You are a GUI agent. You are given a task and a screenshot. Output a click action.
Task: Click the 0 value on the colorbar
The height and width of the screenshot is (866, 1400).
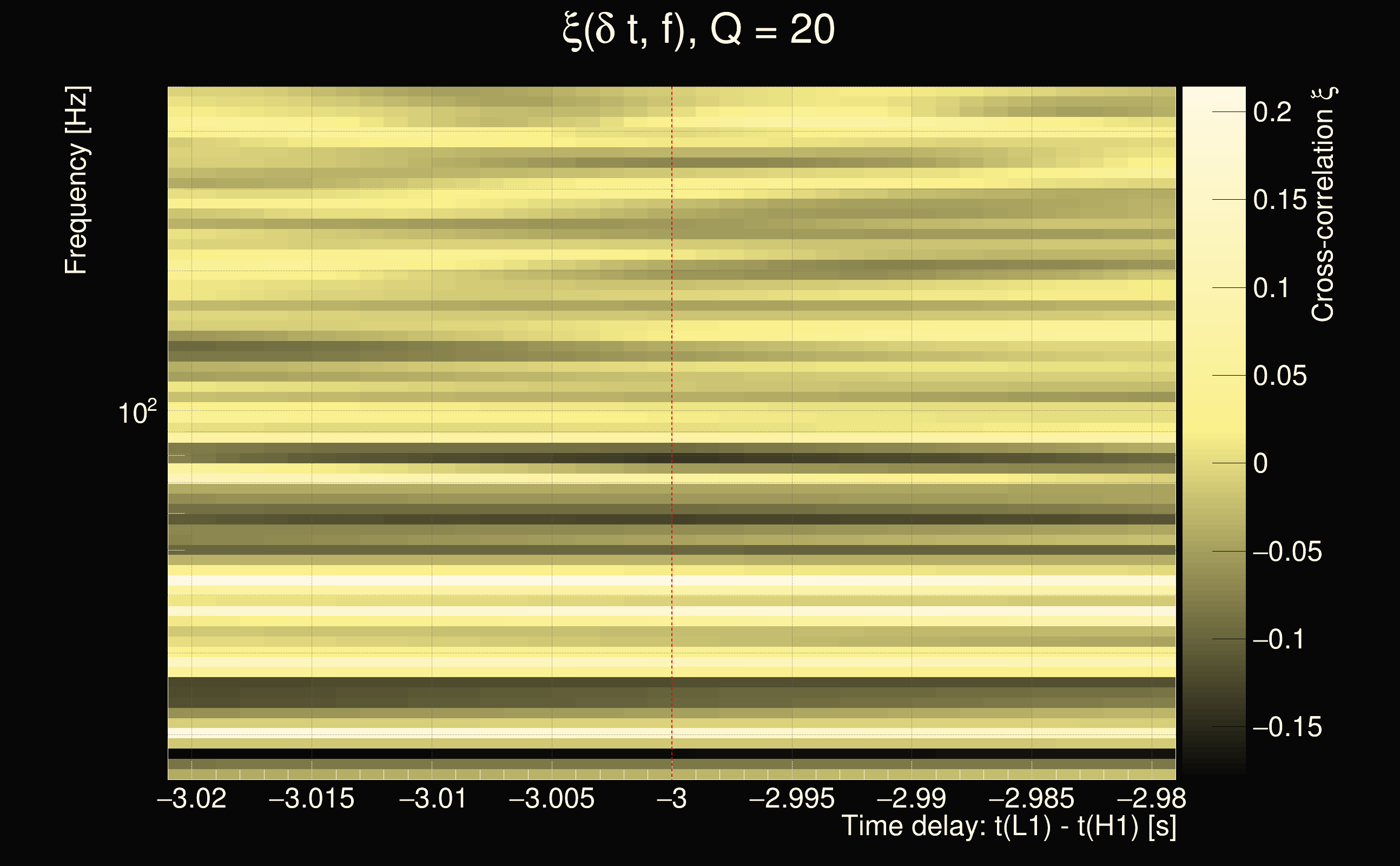[1260, 463]
